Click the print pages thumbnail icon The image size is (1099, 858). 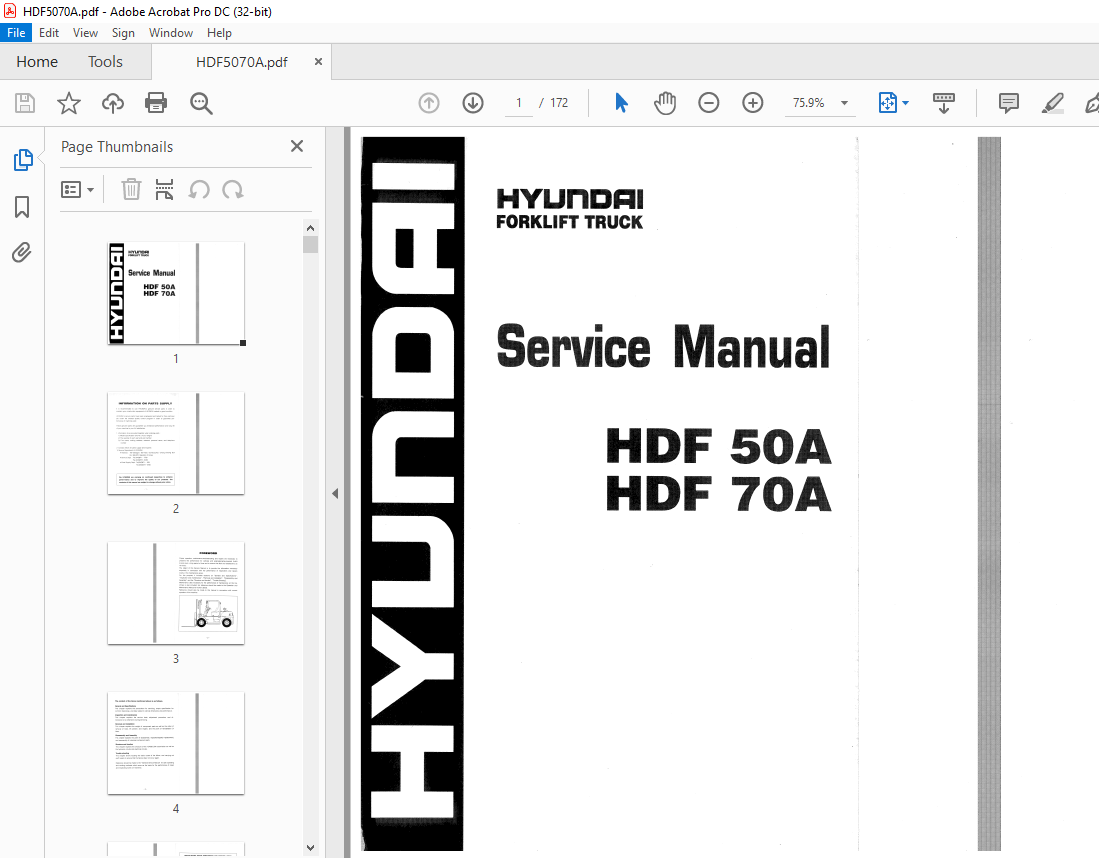(x=165, y=189)
